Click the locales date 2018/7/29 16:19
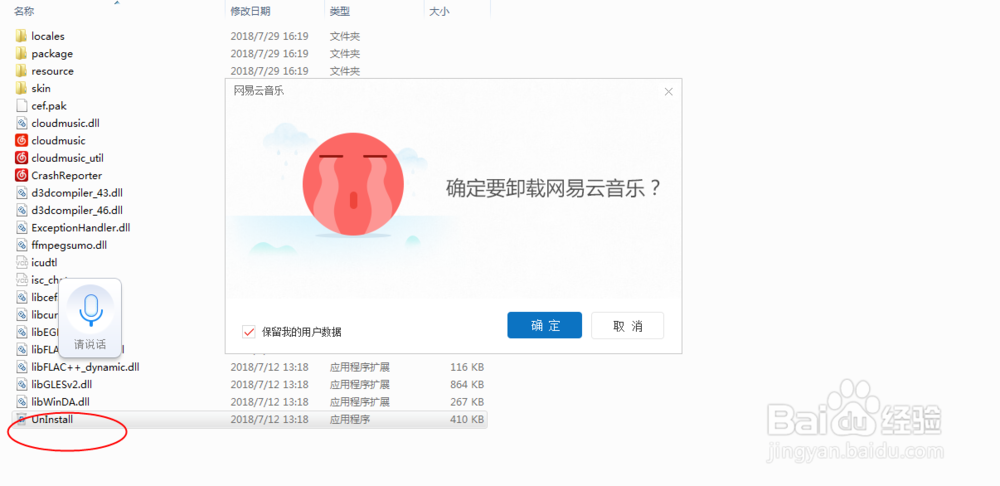 (269, 36)
